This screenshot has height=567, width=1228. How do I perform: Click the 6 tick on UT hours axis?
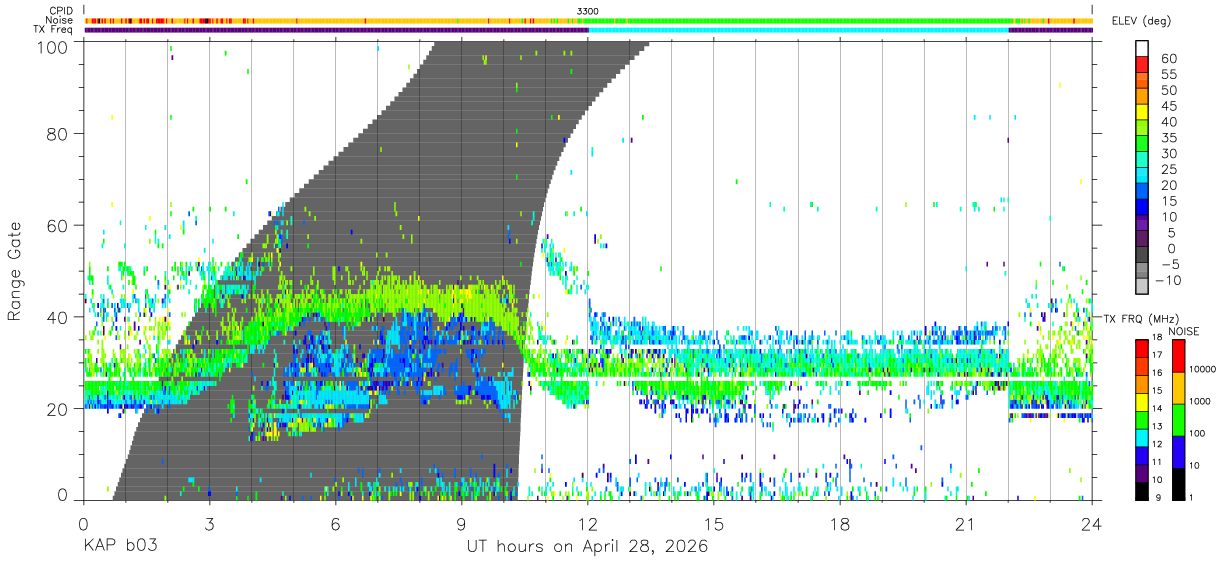coord(335,524)
